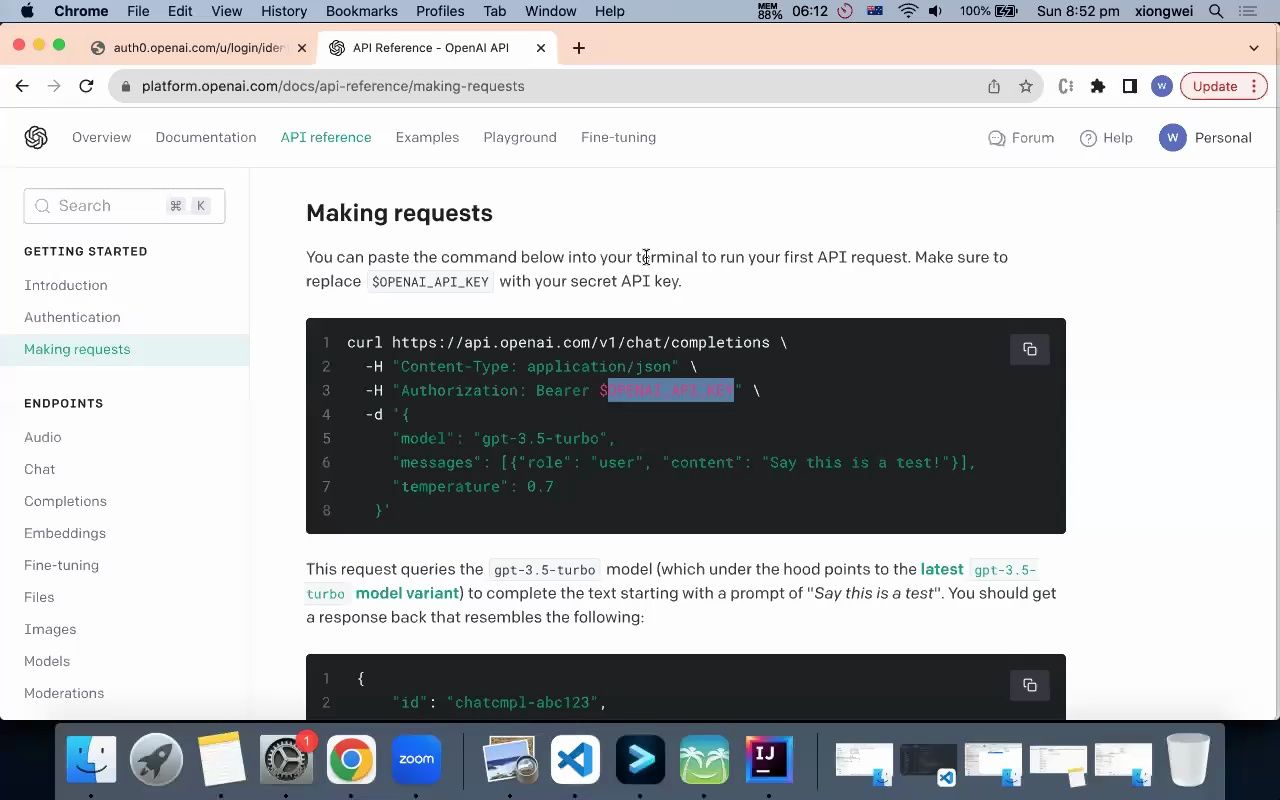Open Spotlight search in menu bar
This screenshot has width=1280, height=800.
pyautogui.click(x=1216, y=11)
